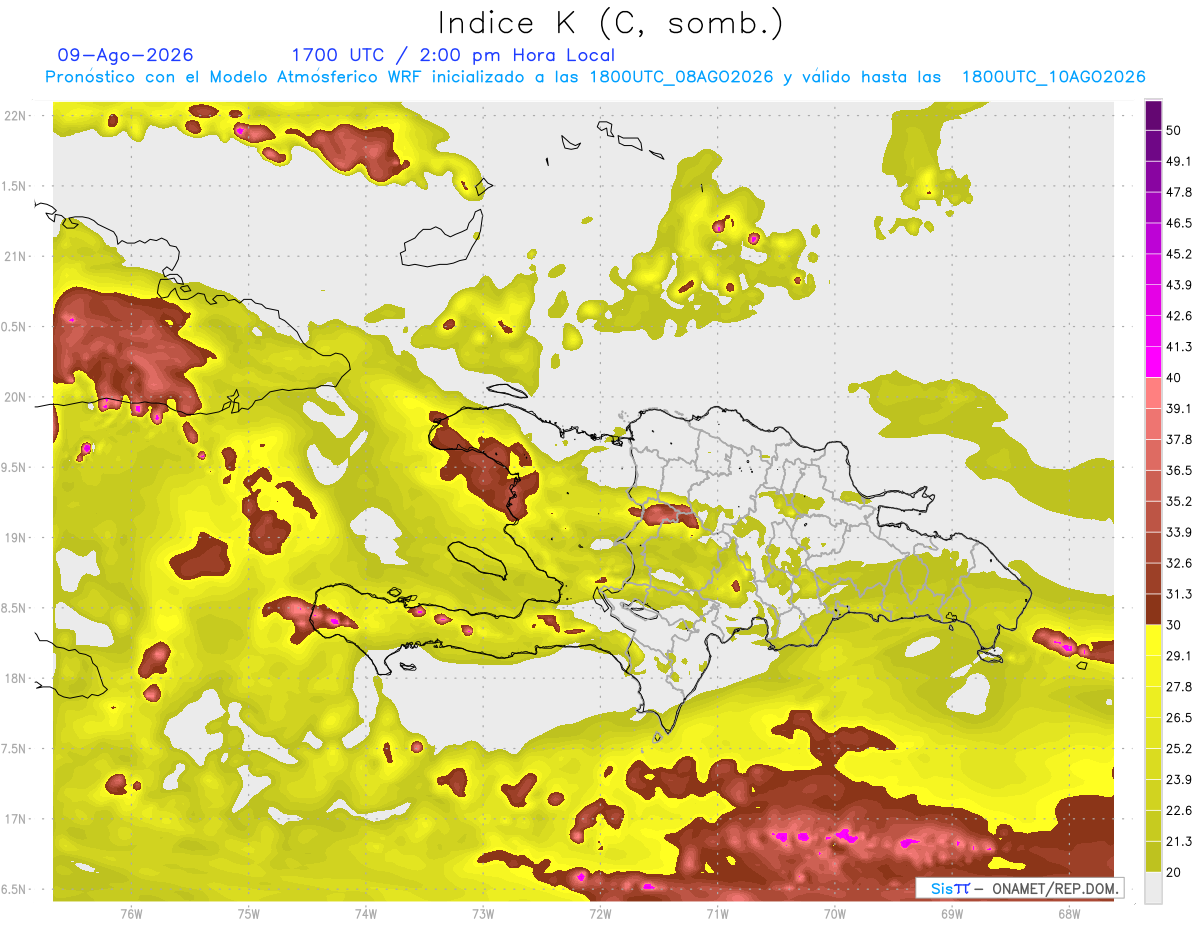Click the "46.5" color scale label
Viewport: 1200px width, 927px height.
[x=1179, y=223]
